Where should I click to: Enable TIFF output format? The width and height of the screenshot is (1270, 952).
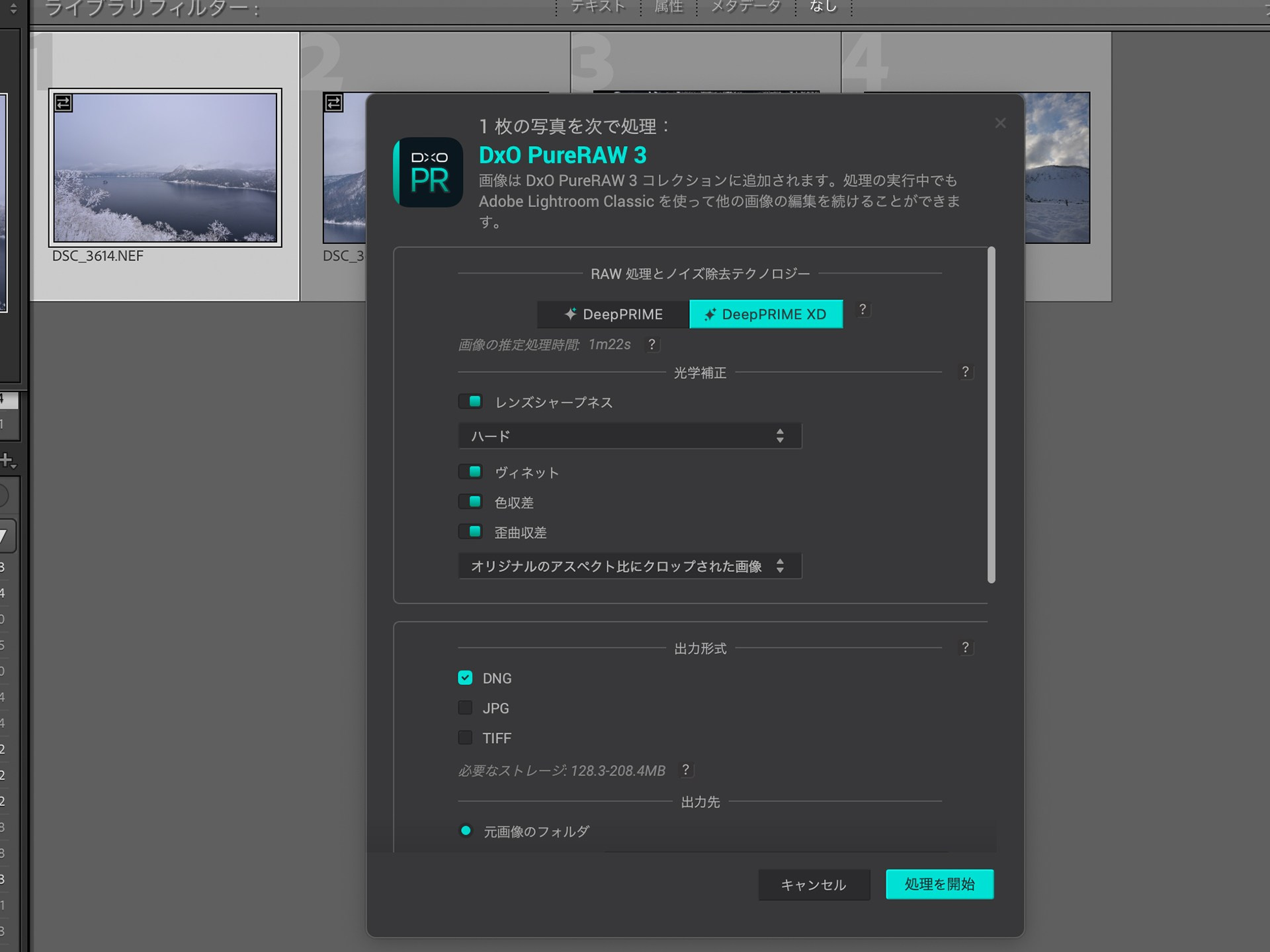[466, 737]
